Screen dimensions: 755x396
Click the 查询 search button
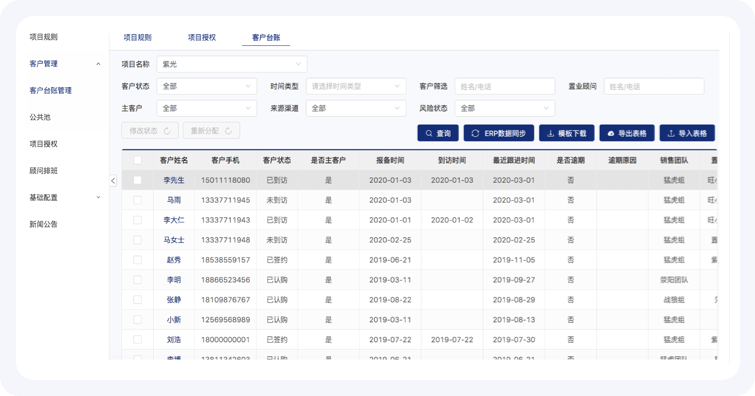click(x=438, y=133)
